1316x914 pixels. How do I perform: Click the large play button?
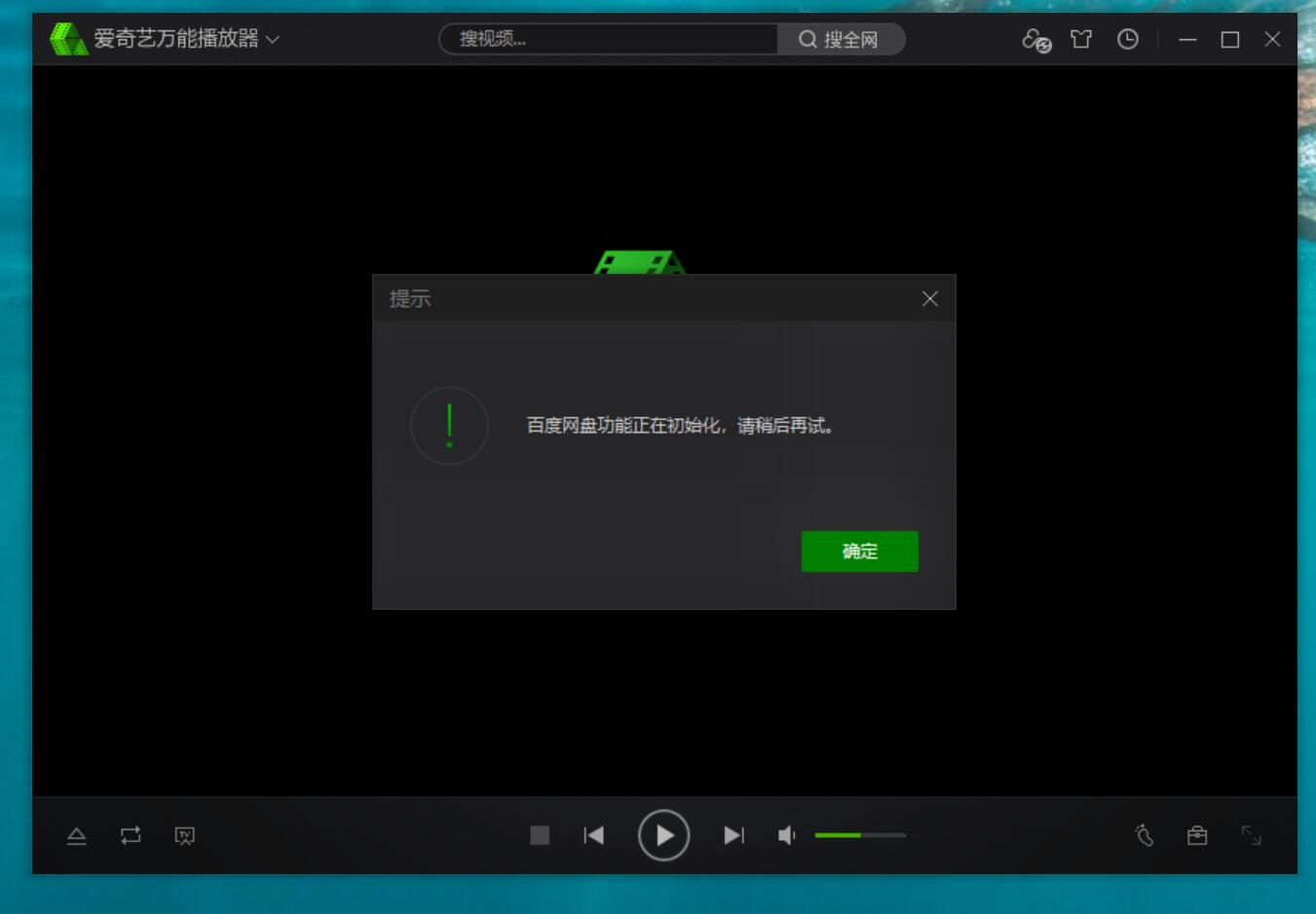(663, 835)
